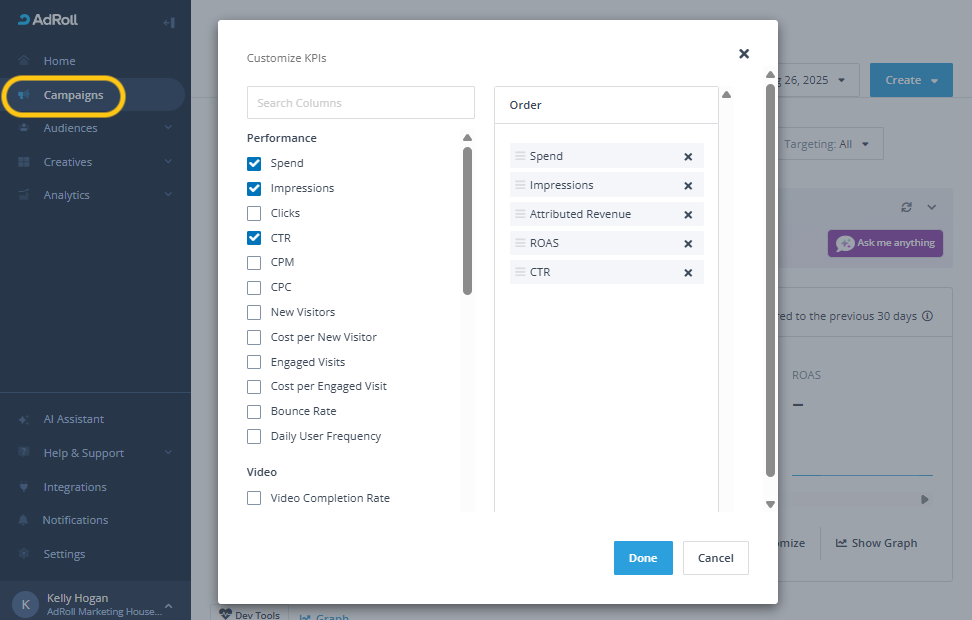This screenshot has height=620, width=972.
Task: Enable the Clicks checkbox
Action: (254, 213)
